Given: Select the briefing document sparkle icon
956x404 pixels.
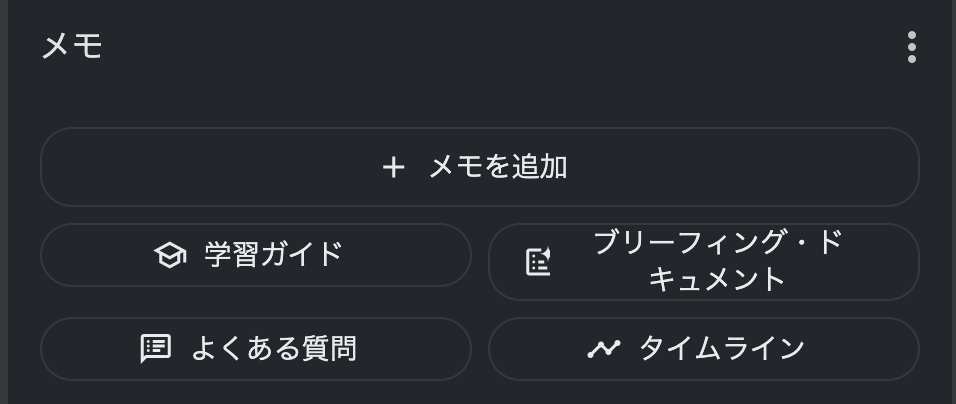Looking at the screenshot, I should click(x=538, y=262).
